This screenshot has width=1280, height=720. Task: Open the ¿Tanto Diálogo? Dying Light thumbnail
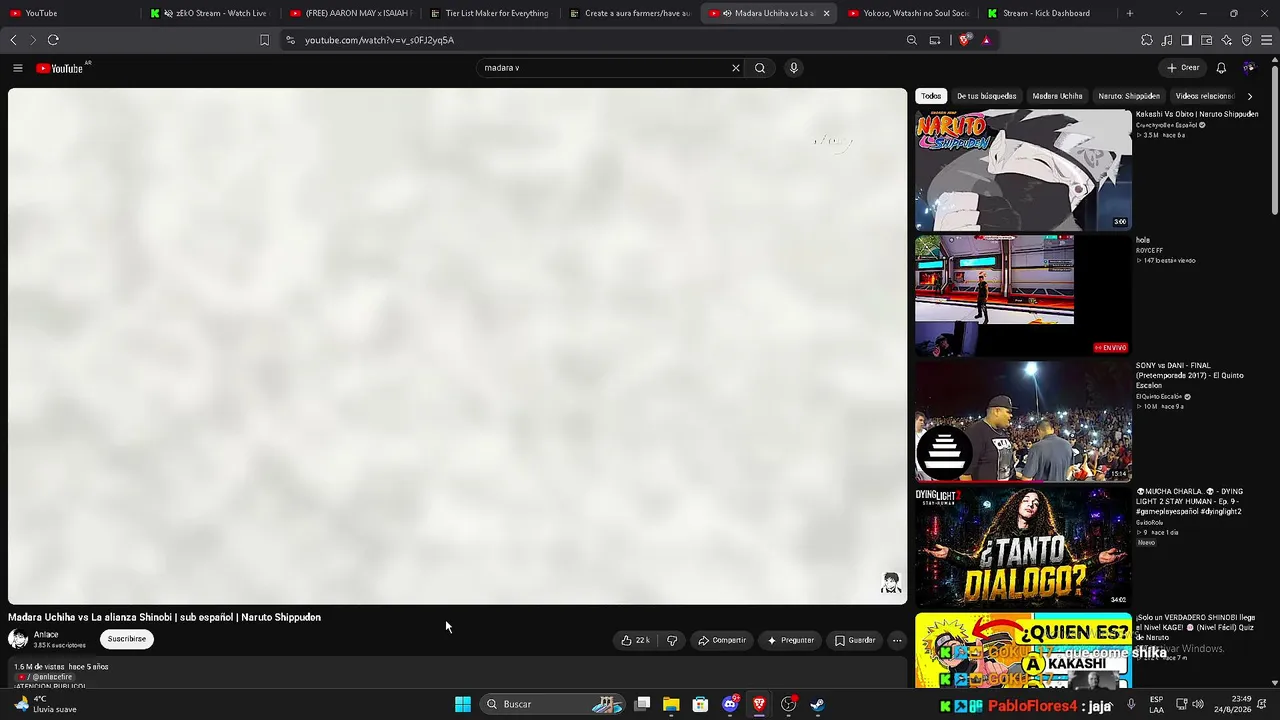[x=1023, y=548]
